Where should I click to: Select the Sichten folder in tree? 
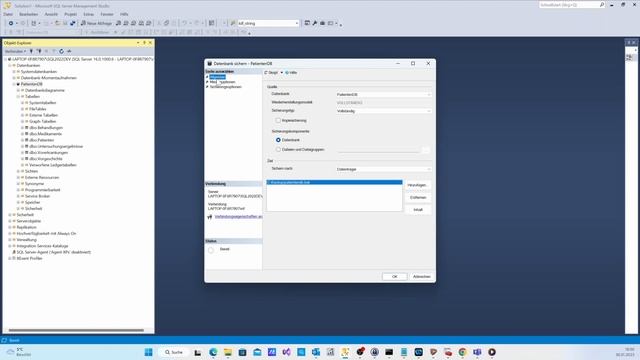[x=31, y=171]
